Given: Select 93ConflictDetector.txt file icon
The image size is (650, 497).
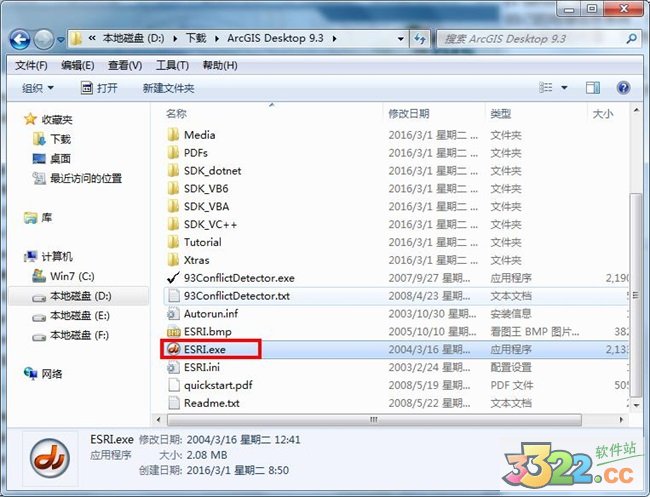Looking at the screenshot, I should 173,296.
